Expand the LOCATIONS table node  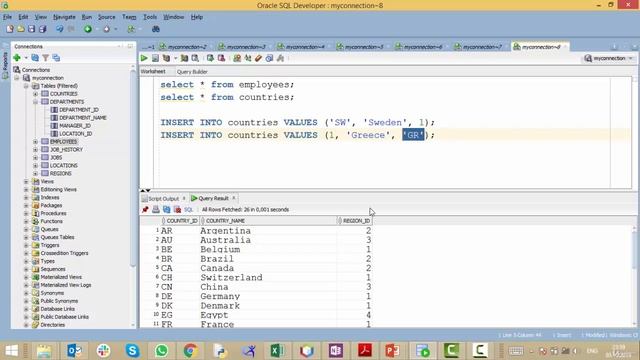36,165
